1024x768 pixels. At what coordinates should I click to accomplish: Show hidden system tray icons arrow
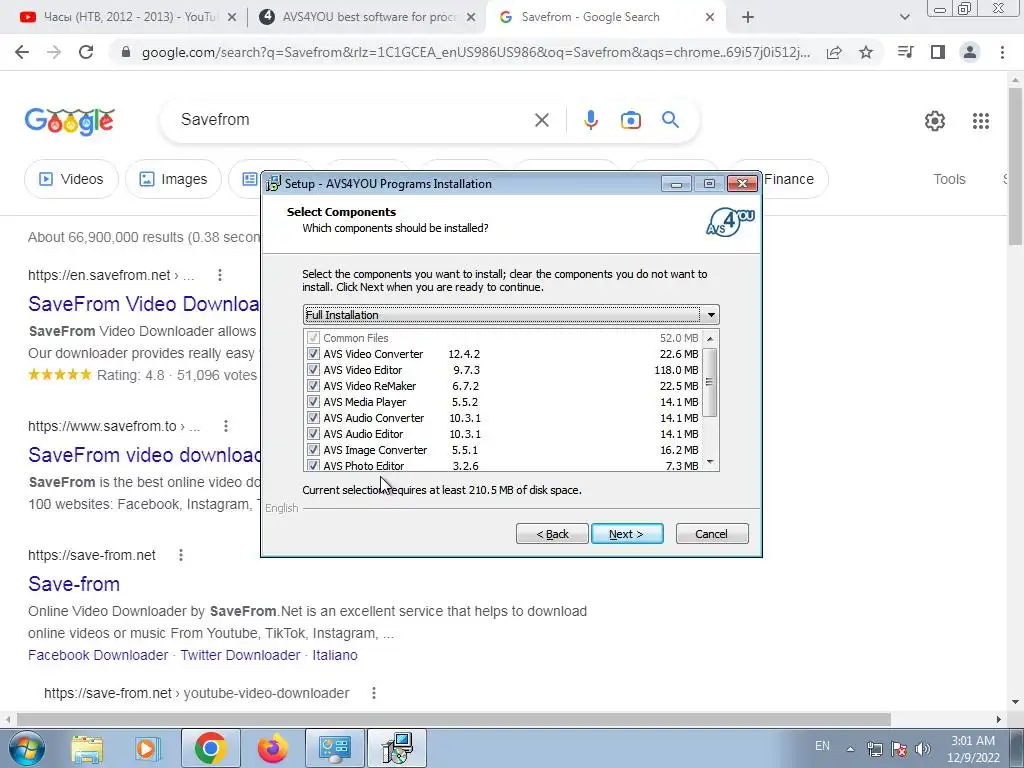850,750
